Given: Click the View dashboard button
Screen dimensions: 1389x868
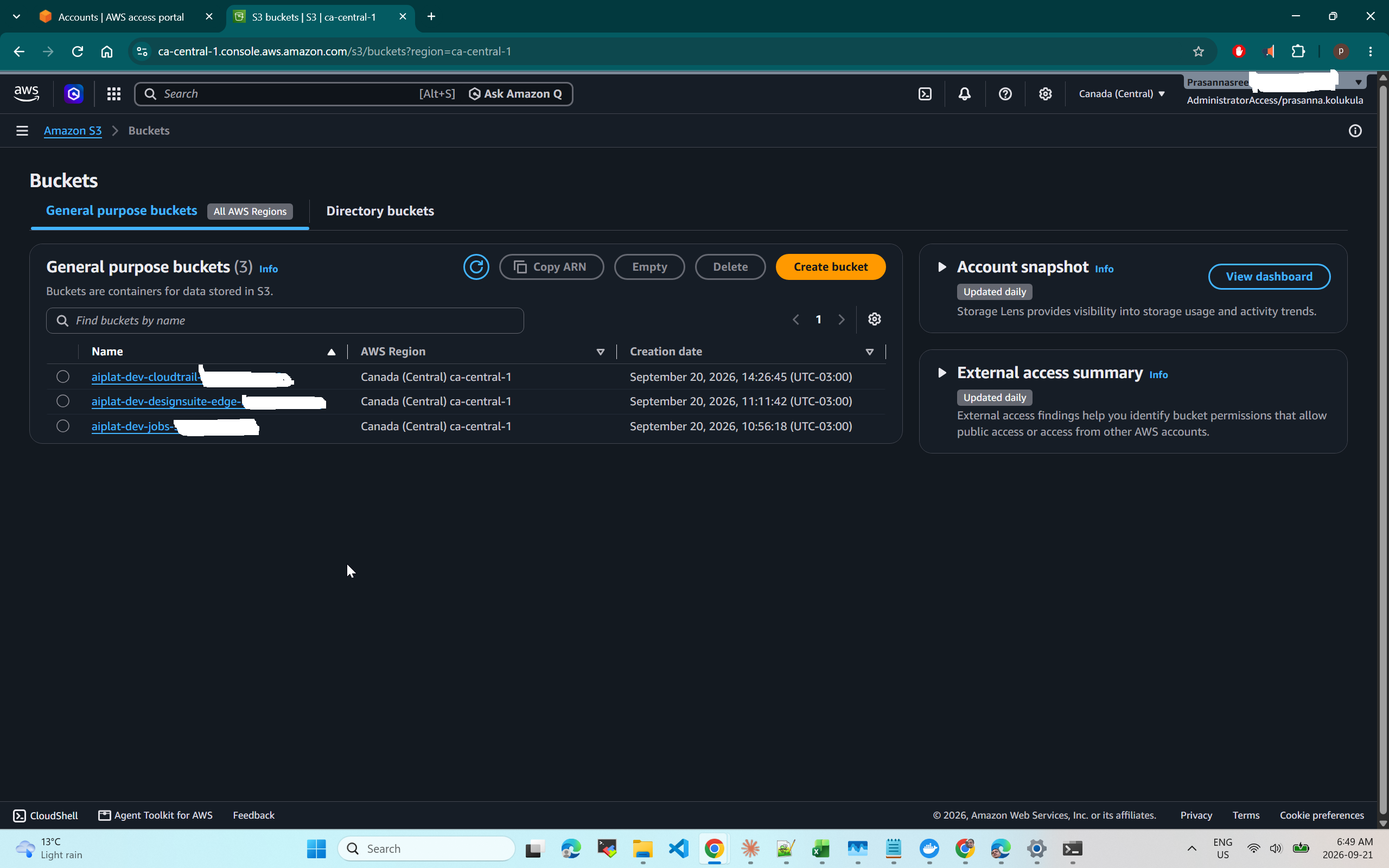Looking at the screenshot, I should 1269,277.
